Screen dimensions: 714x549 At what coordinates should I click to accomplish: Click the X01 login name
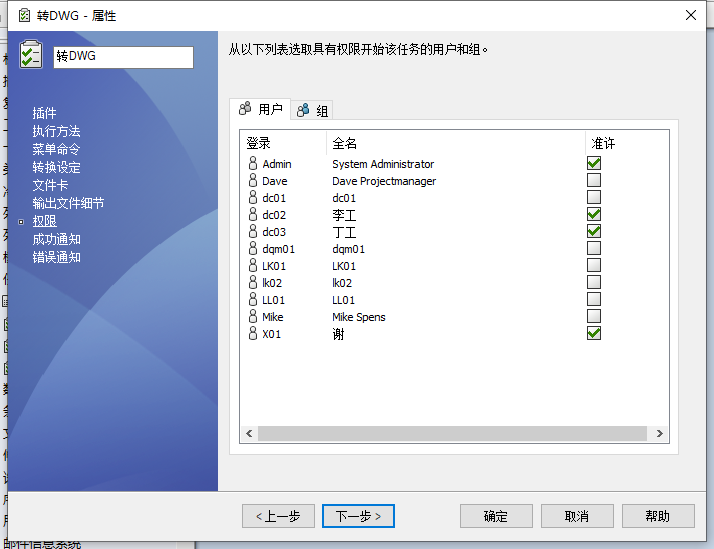point(271,334)
